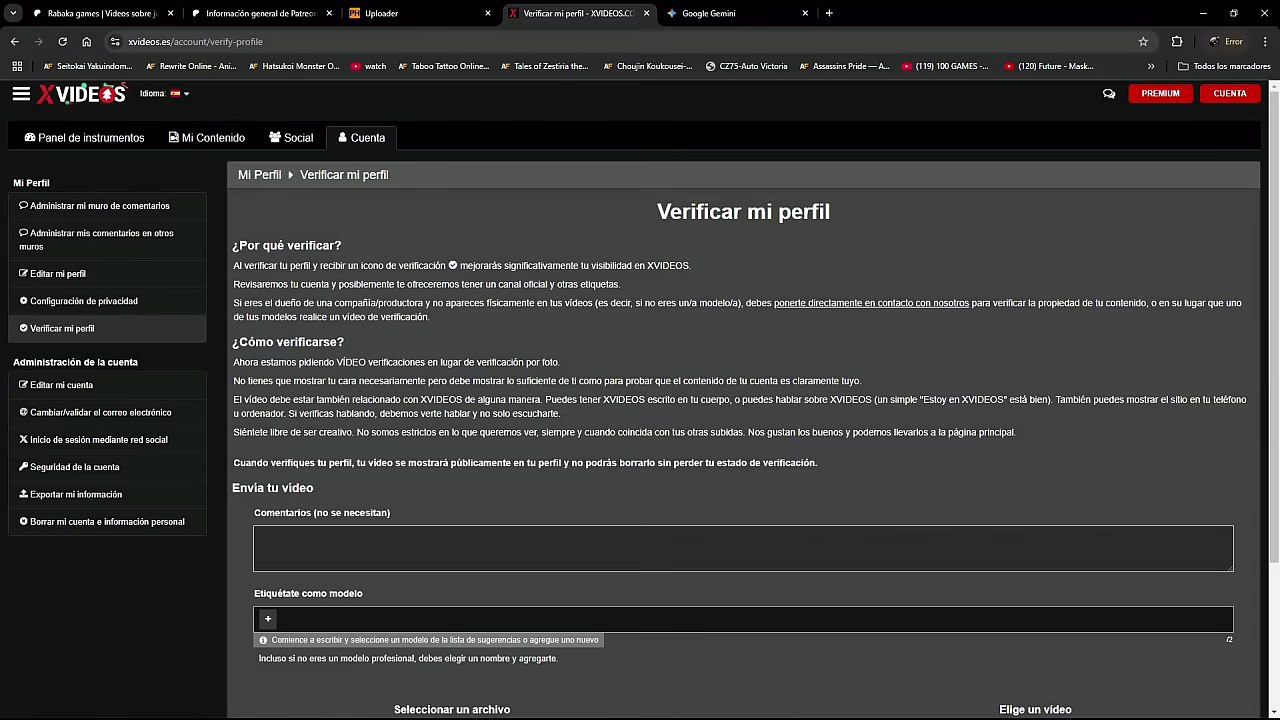Open the site hamburger menu
The image size is (1280, 720).
pyautogui.click(x=21, y=93)
